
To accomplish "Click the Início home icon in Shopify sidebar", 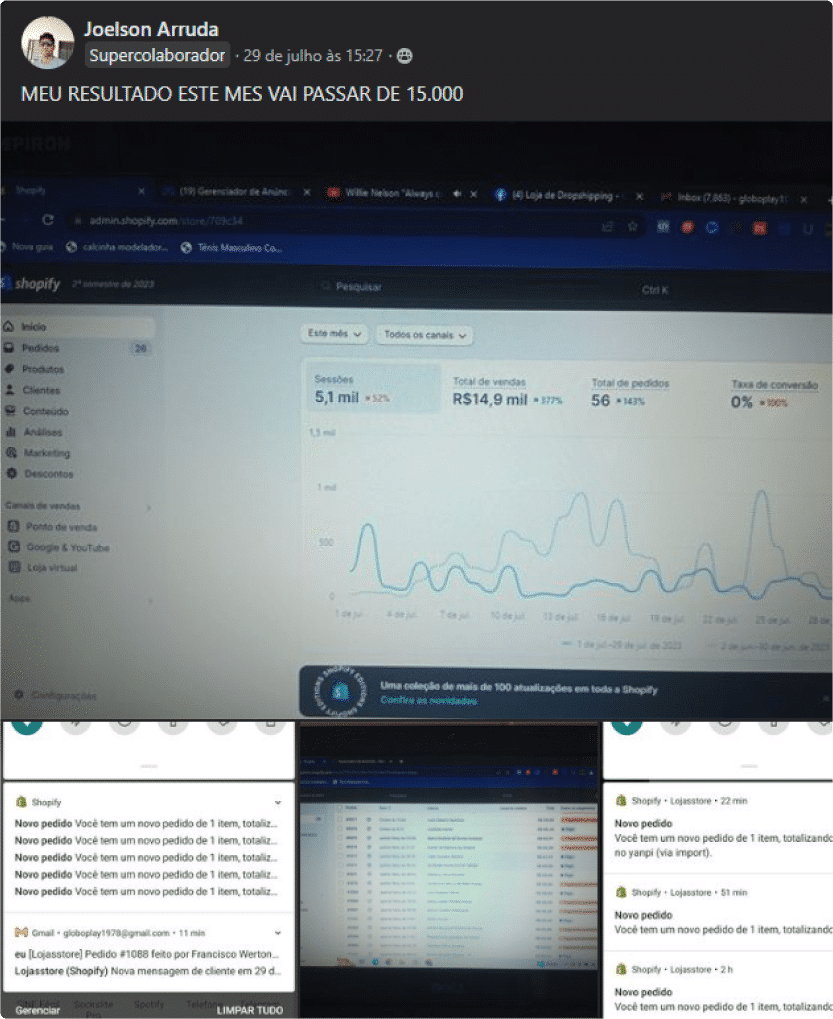I will [x=9, y=327].
